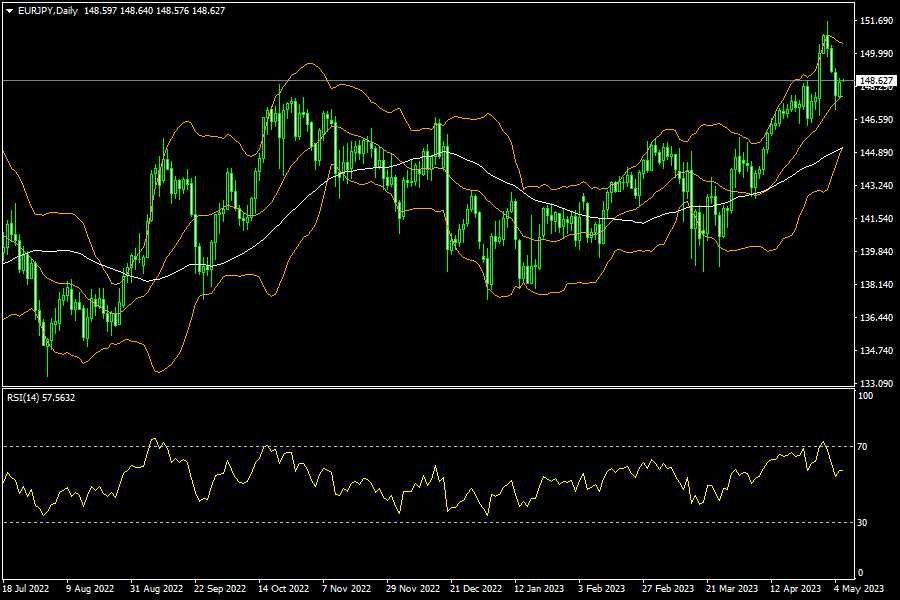Click the 27 Feb 2023 date label
This screenshot has height=600, width=900.
(x=668, y=589)
